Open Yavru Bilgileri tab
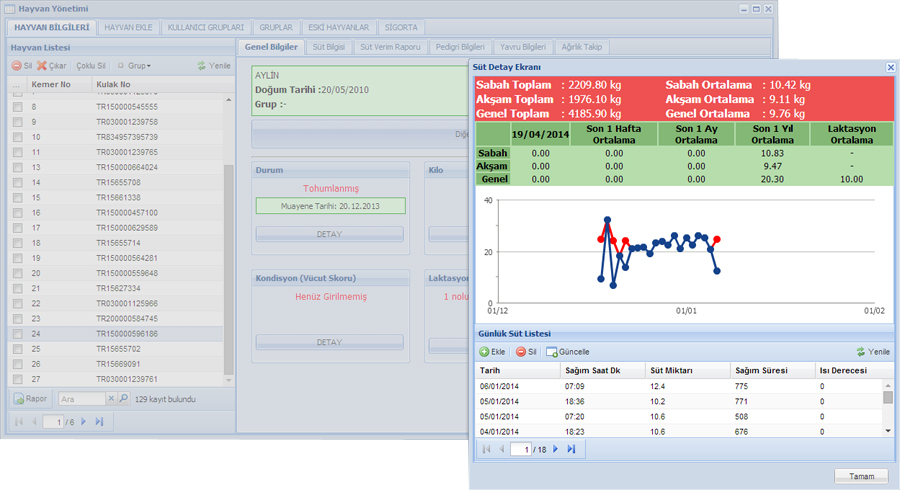The image size is (900, 490). click(x=523, y=47)
